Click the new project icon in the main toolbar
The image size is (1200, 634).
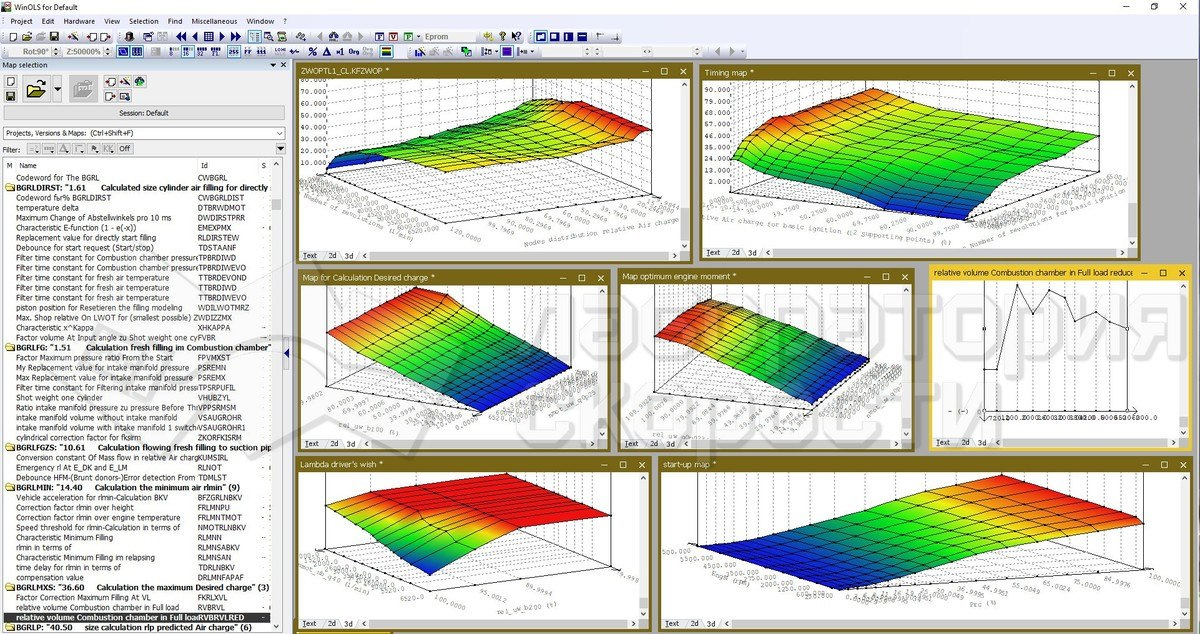coord(14,36)
